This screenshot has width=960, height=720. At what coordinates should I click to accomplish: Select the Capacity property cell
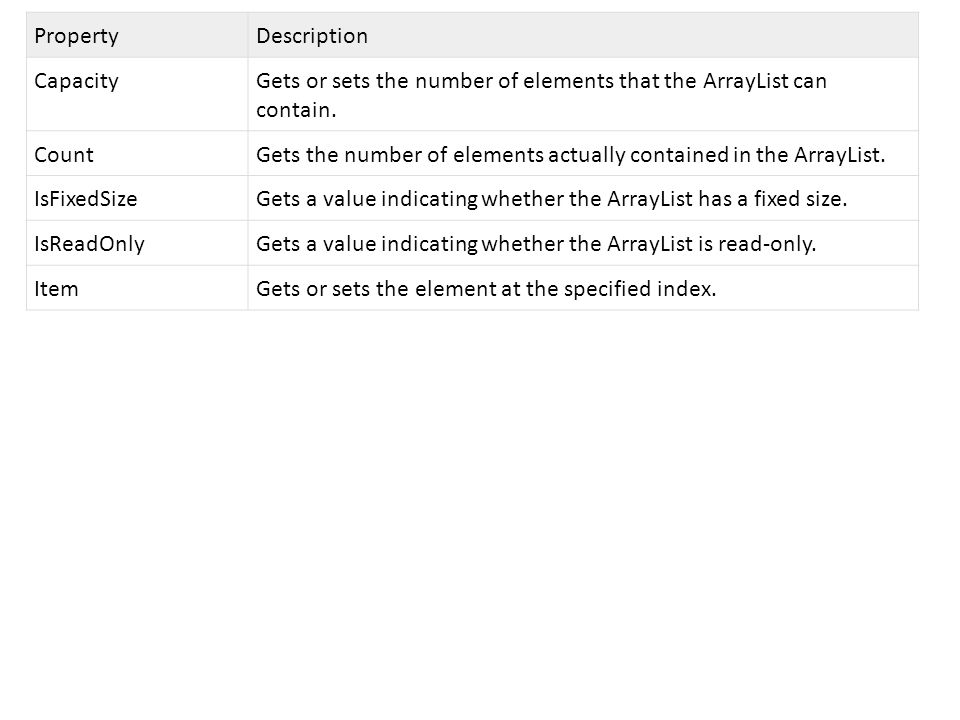(x=137, y=94)
